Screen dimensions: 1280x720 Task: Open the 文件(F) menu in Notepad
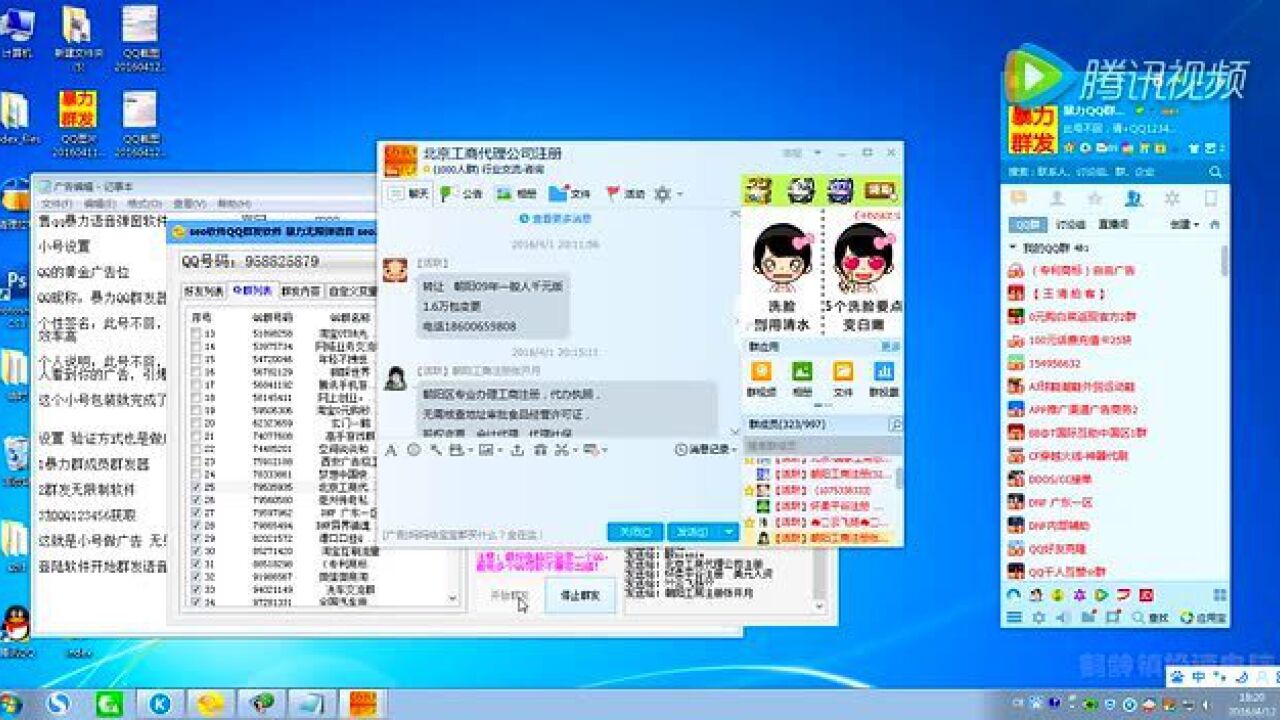point(57,204)
